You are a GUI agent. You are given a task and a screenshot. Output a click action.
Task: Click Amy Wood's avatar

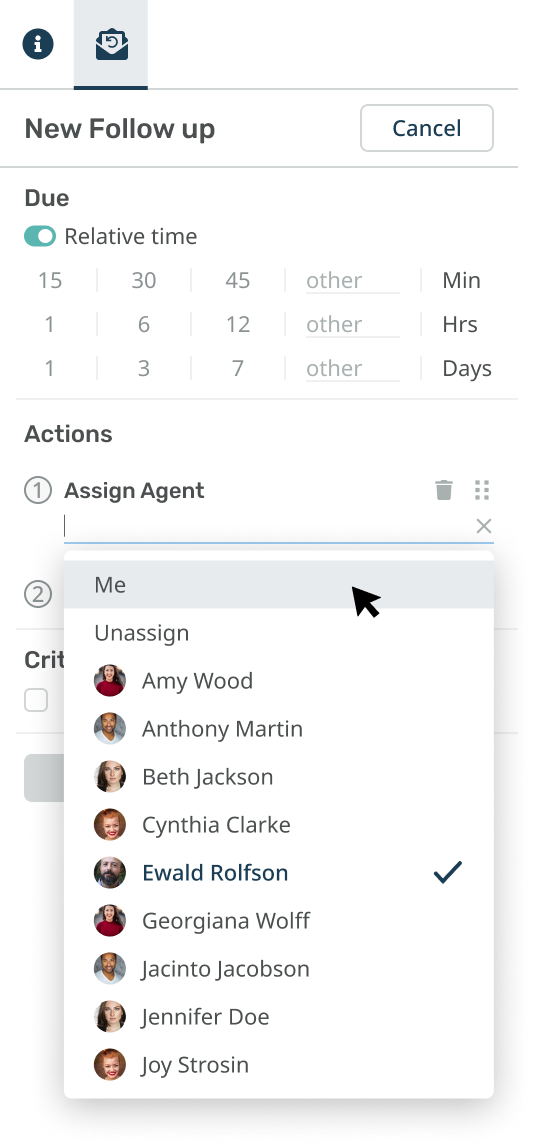pyautogui.click(x=110, y=680)
